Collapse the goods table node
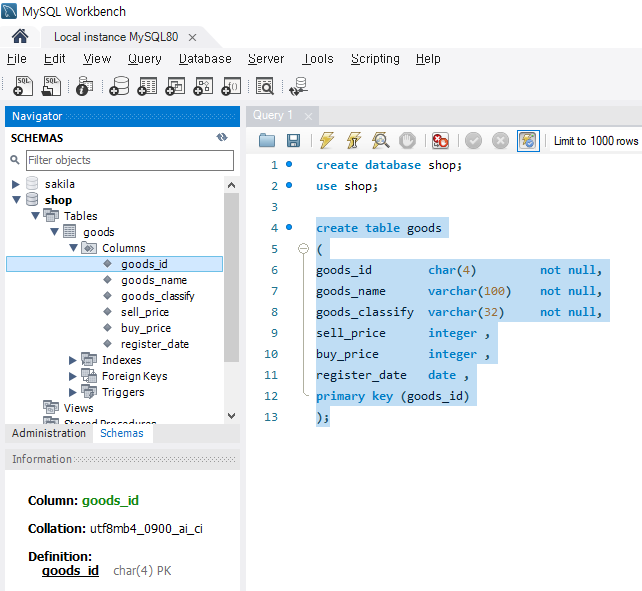This screenshot has width=642, height=591. pyautogui.click(x=54, y=232)
